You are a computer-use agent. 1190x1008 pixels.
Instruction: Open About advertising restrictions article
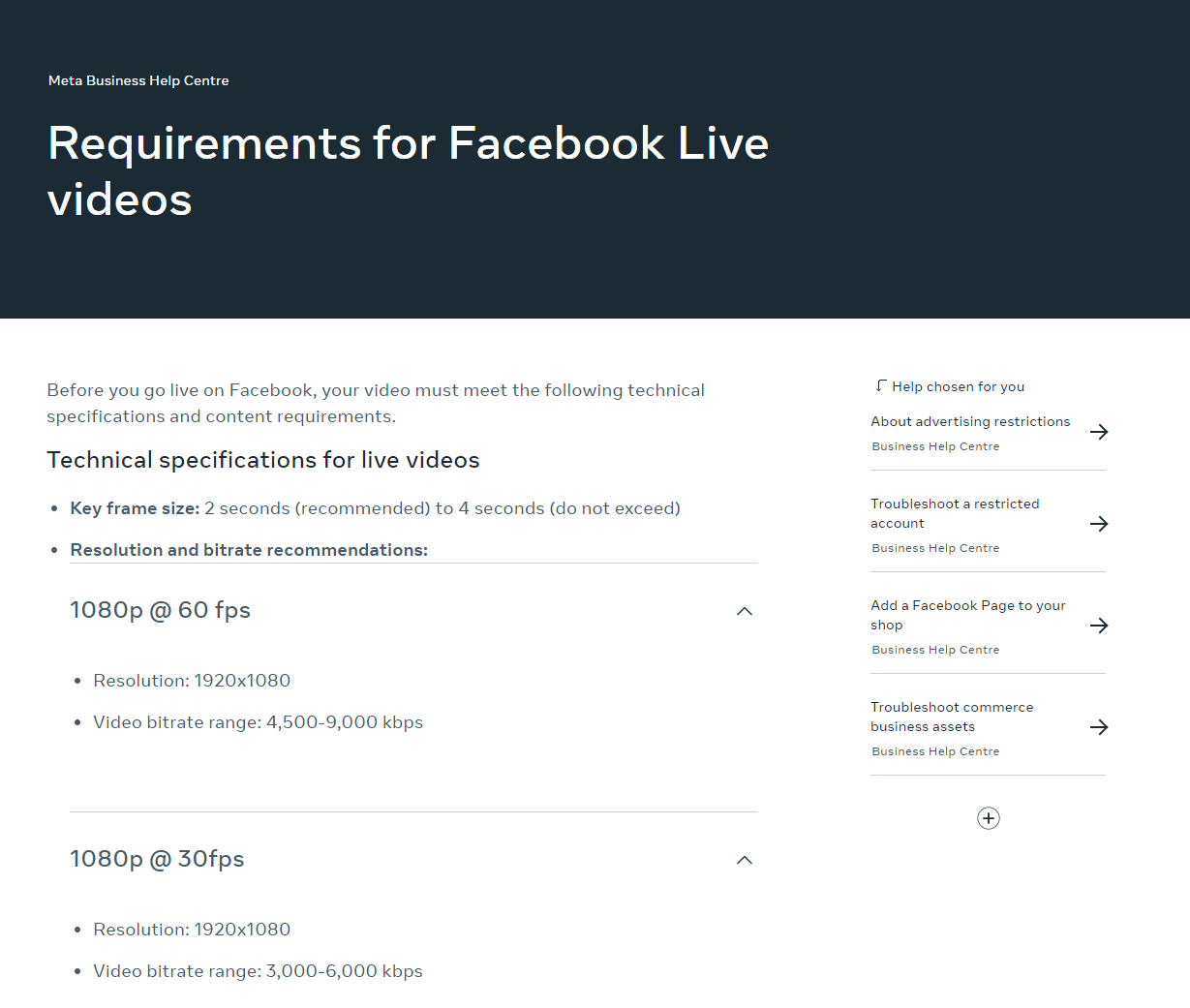tap(970, 421)
